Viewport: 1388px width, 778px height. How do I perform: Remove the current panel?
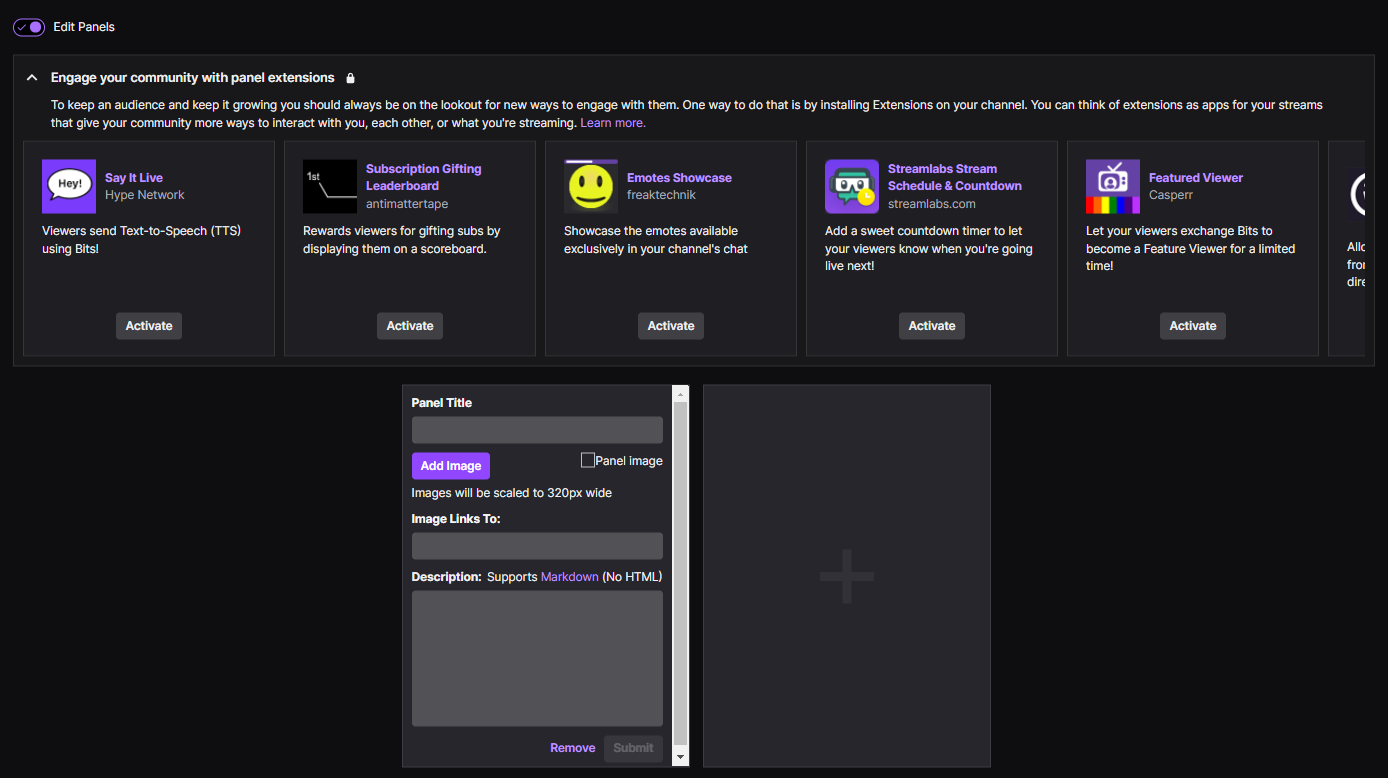572,748
